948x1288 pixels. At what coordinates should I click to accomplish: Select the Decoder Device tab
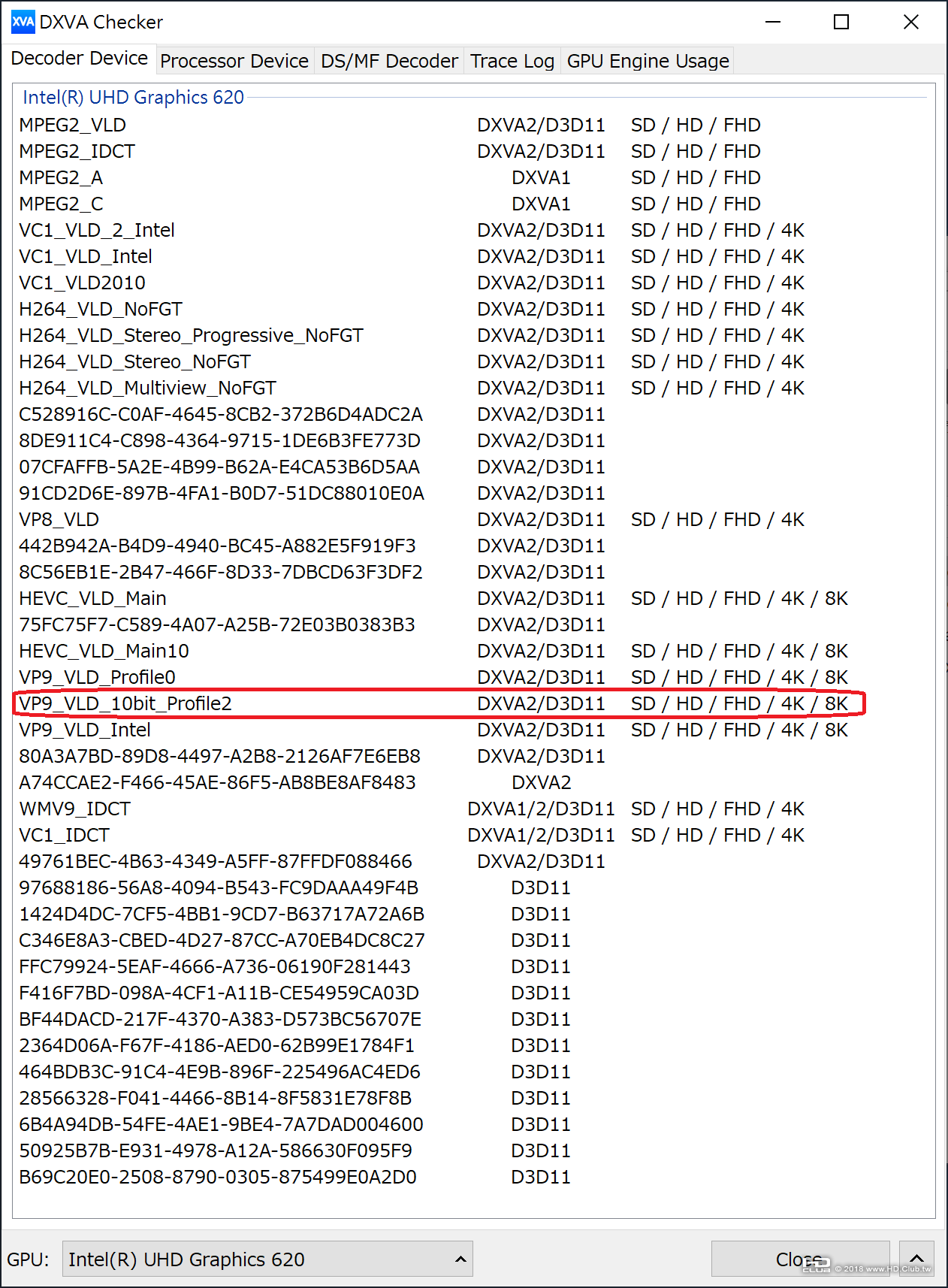(x=80, y=59)
